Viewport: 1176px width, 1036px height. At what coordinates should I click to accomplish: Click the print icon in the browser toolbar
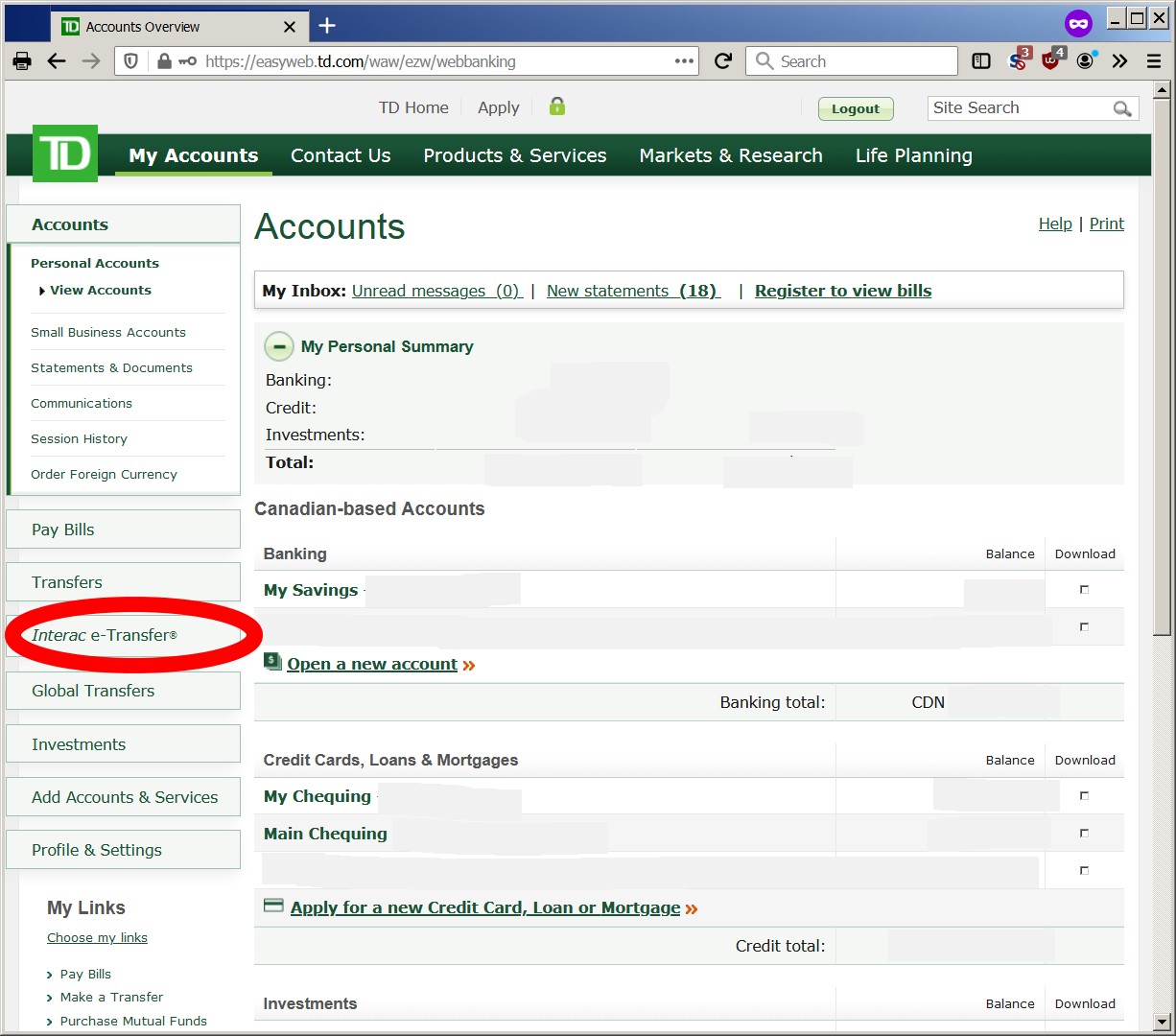[x=21, y=60]
